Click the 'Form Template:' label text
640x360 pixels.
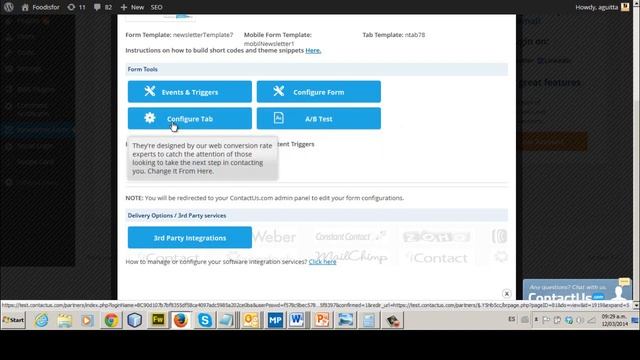point(148,35)
